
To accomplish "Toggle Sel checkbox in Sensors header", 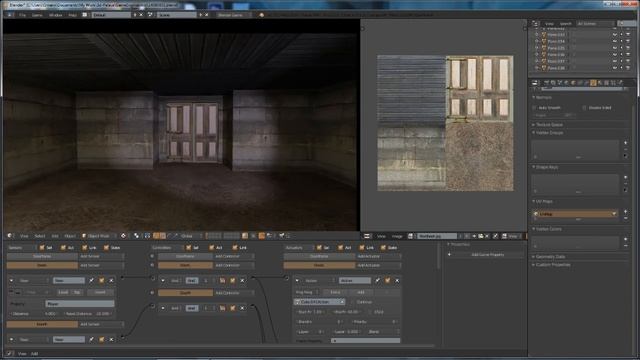I will [x=42, y=247].
